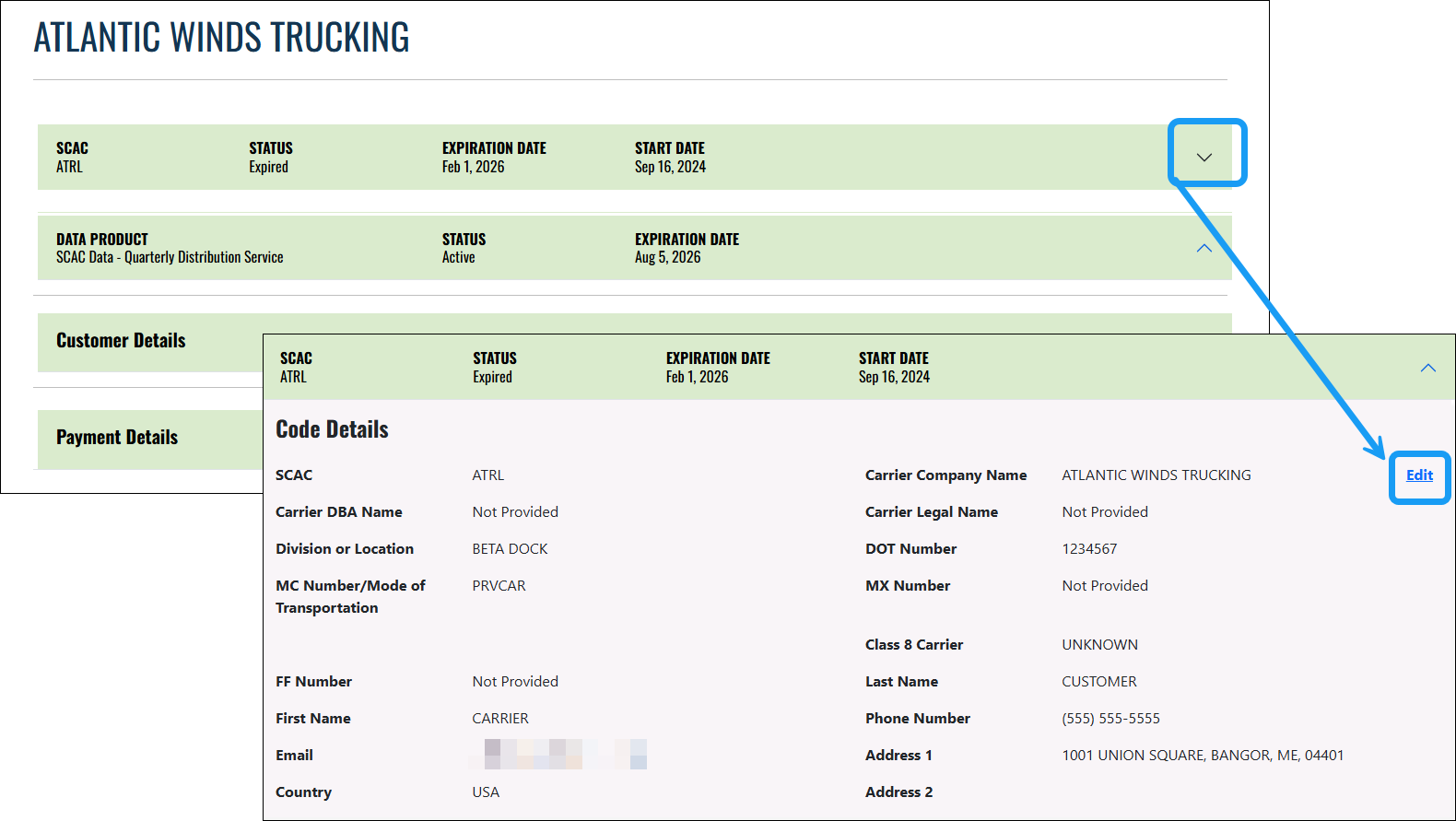Click the Edit link in Code Details
1456x821 pixels.
pyautogui.click(x=1418, y=475)
